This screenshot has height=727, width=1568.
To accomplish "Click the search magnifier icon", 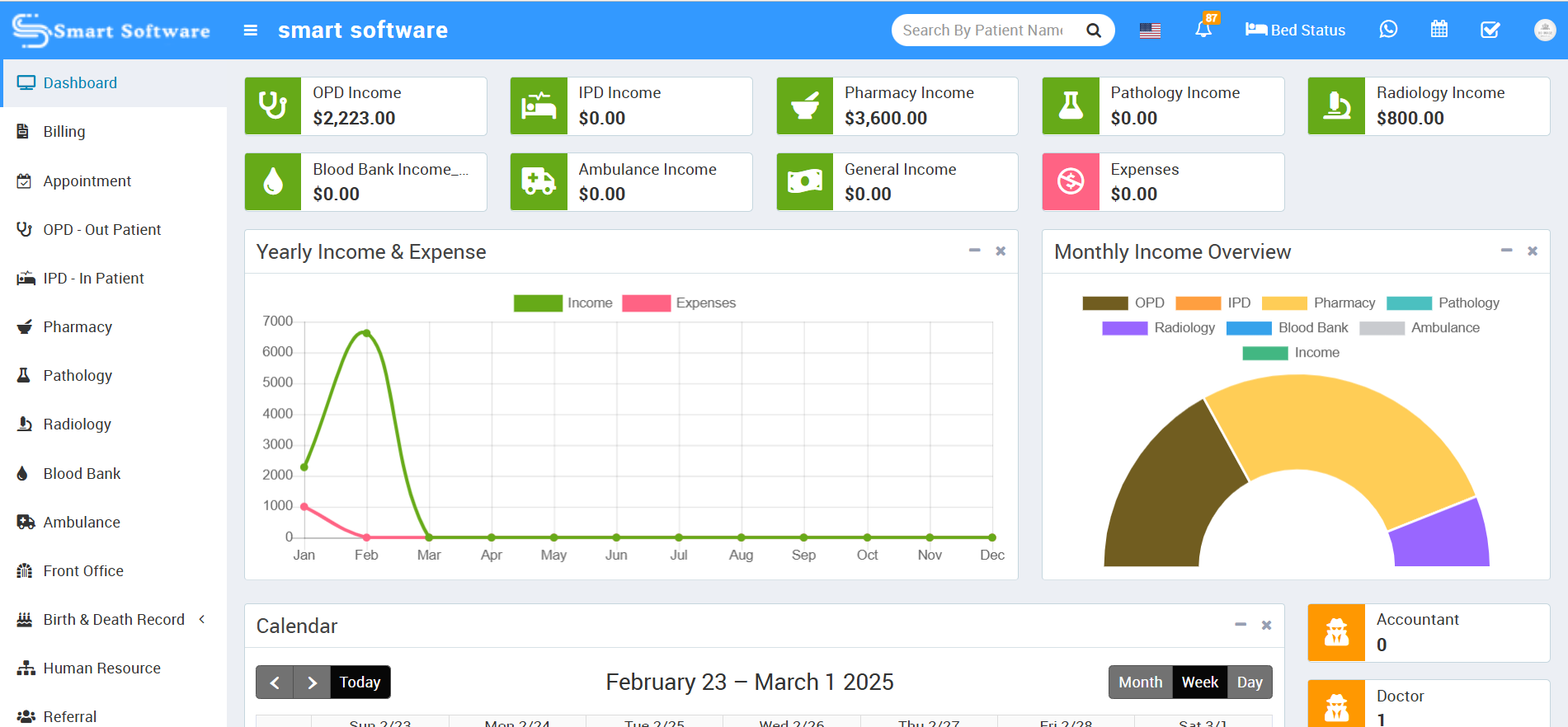I will 1094,30.
